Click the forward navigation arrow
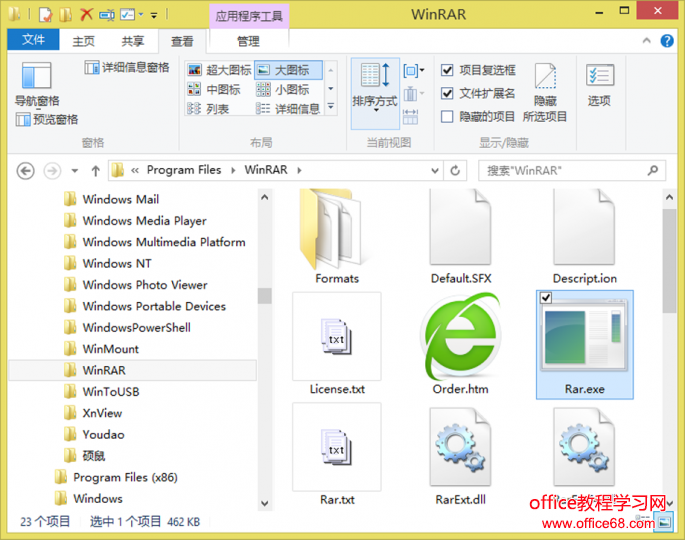 click(x=52, y=170)
